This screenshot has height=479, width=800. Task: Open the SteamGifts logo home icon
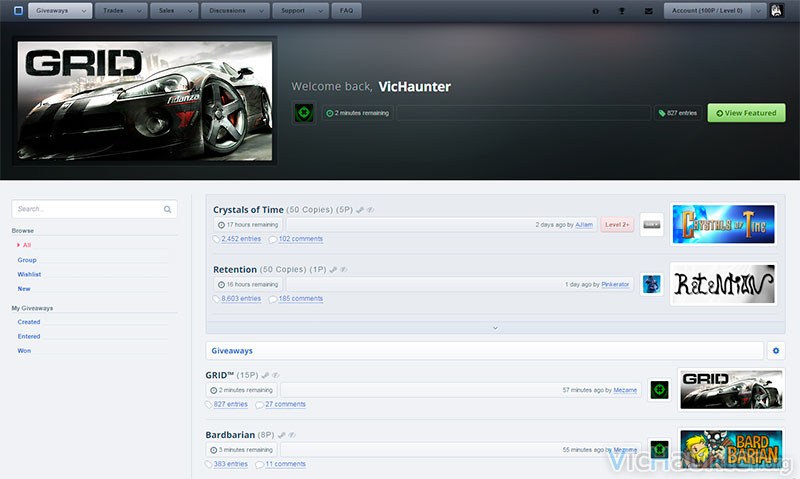[x=18, y=11]
